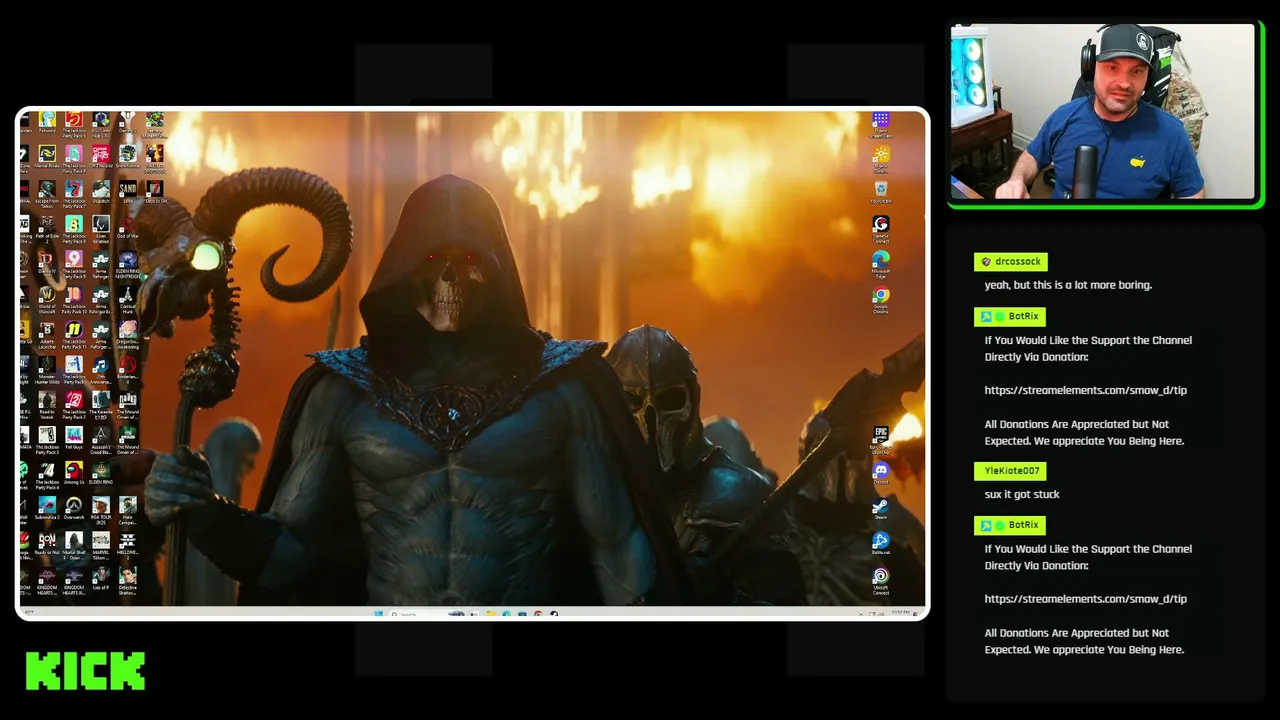Click the message "yeah, but this is a lot more boring."
Screen dimensions: 1280x720
(1068, 285)
